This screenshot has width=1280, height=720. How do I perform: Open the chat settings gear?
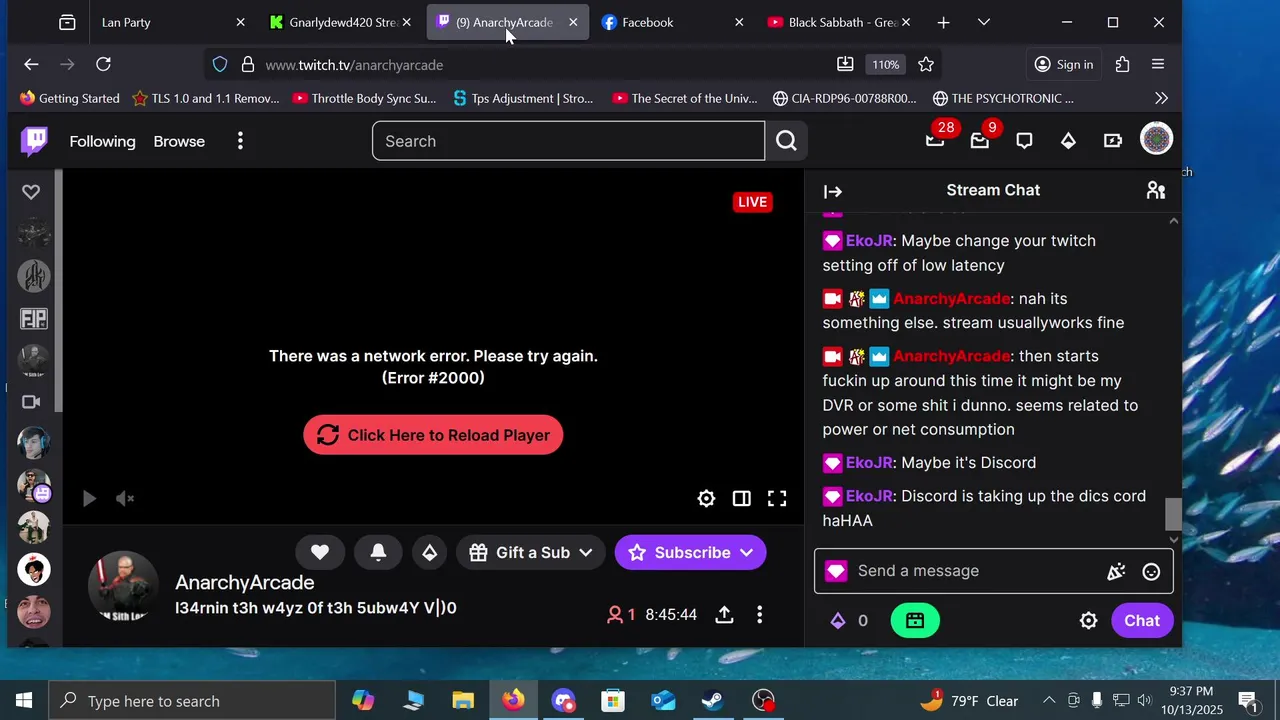coord(1089,621)
